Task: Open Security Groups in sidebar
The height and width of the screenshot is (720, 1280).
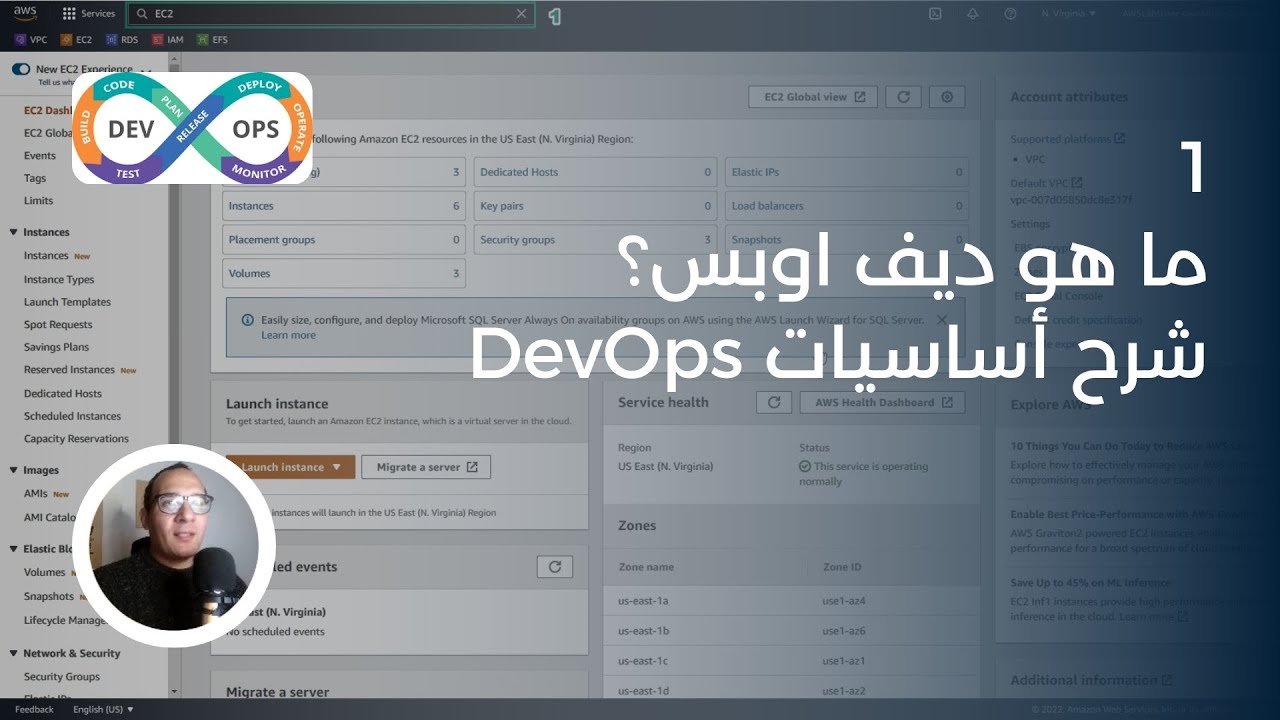Action: pyautogui.click(x=62, y=677)
